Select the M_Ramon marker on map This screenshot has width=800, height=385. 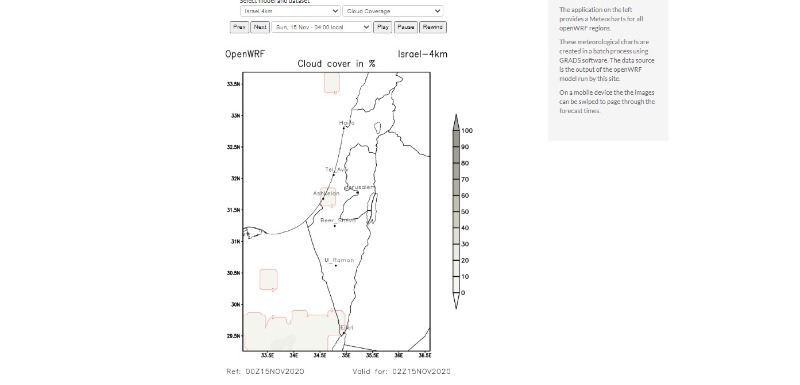coord(335,265)
